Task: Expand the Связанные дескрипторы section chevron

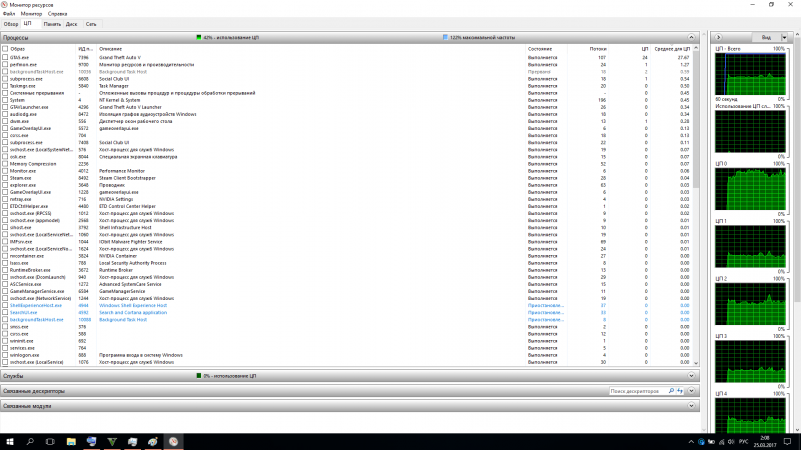Action: point(691,391)
